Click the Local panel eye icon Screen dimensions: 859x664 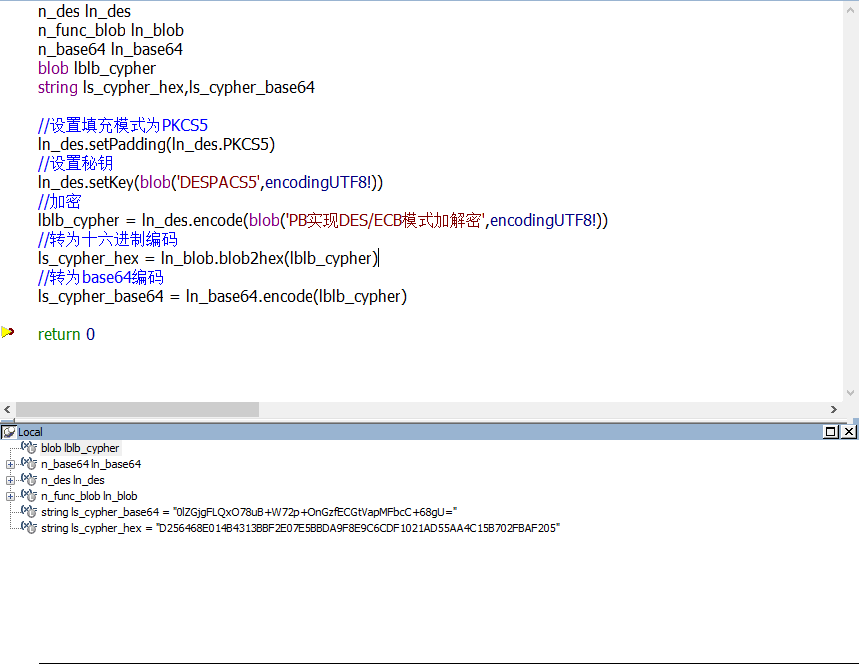(9, 432)
